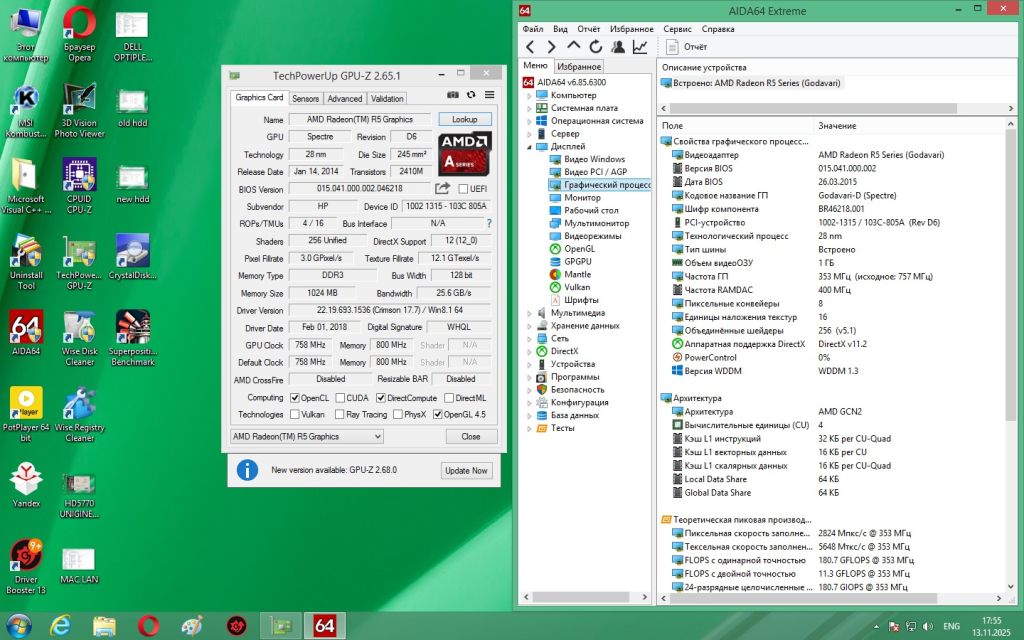Toggle the CUDA checkbox
The image size is (1024, 640).
(340, 398)
